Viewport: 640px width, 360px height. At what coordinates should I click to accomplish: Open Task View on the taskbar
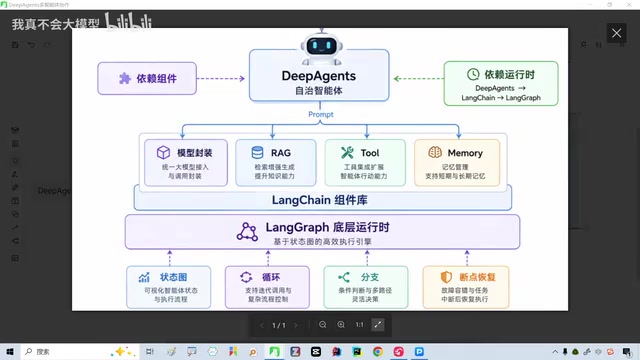click(x=150, y=351)
